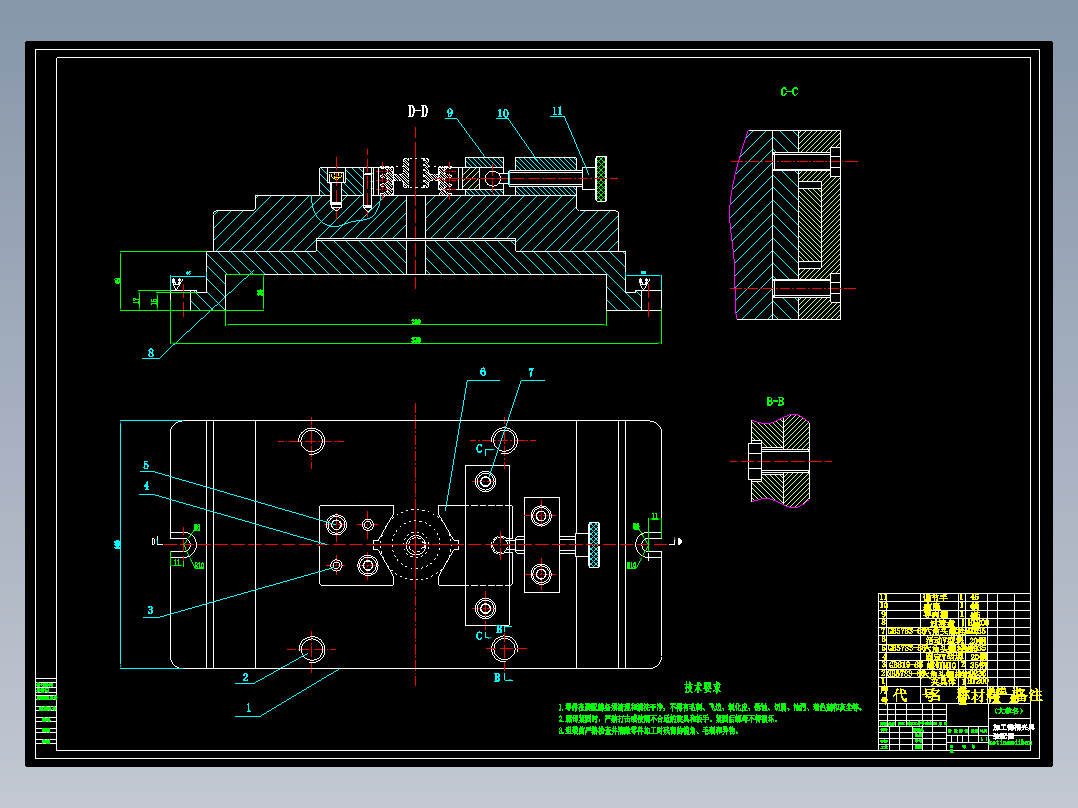
Task: Click the R10 label on left slot
Action: click(x=199, y=566)
